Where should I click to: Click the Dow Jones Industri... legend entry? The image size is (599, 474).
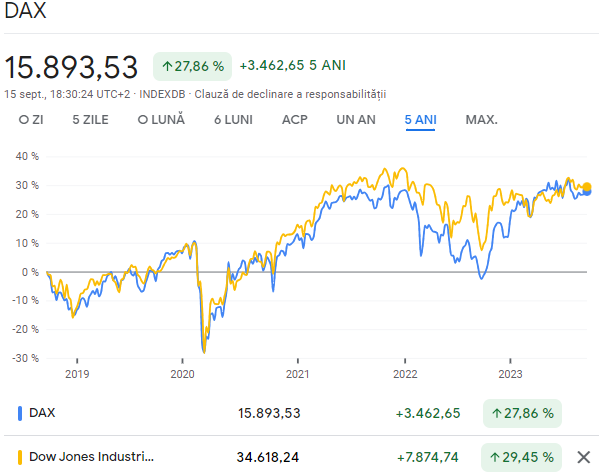(x=91, y=457)
